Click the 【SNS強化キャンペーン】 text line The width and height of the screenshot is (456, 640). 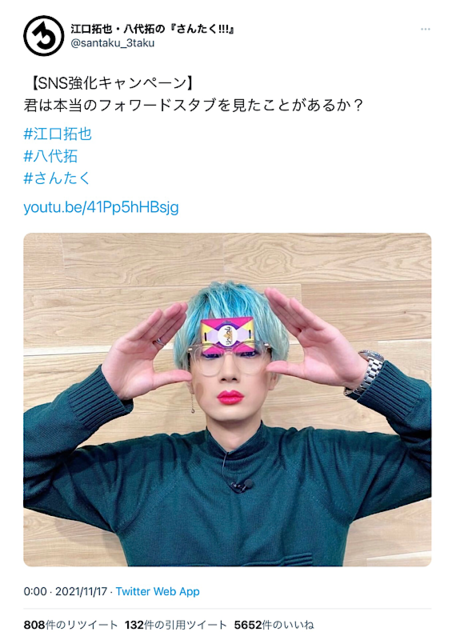pyautogui.click(x=112, y=83)
